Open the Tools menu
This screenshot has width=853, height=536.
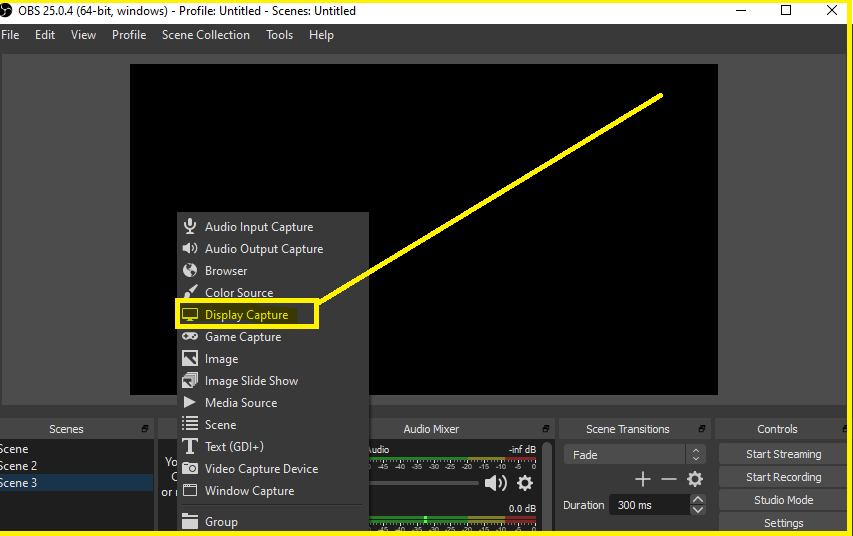(280, 35)
